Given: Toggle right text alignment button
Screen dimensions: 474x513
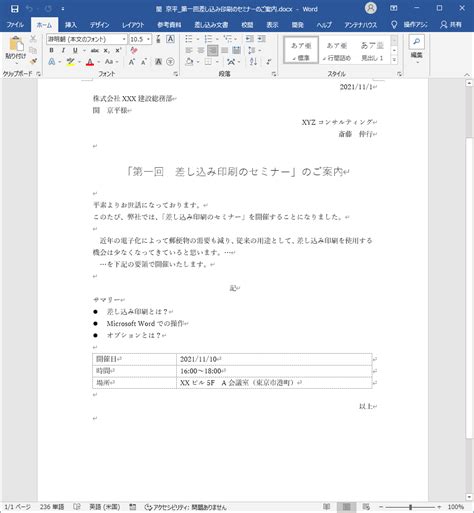Looking at the screenshot, I should 213,50.
